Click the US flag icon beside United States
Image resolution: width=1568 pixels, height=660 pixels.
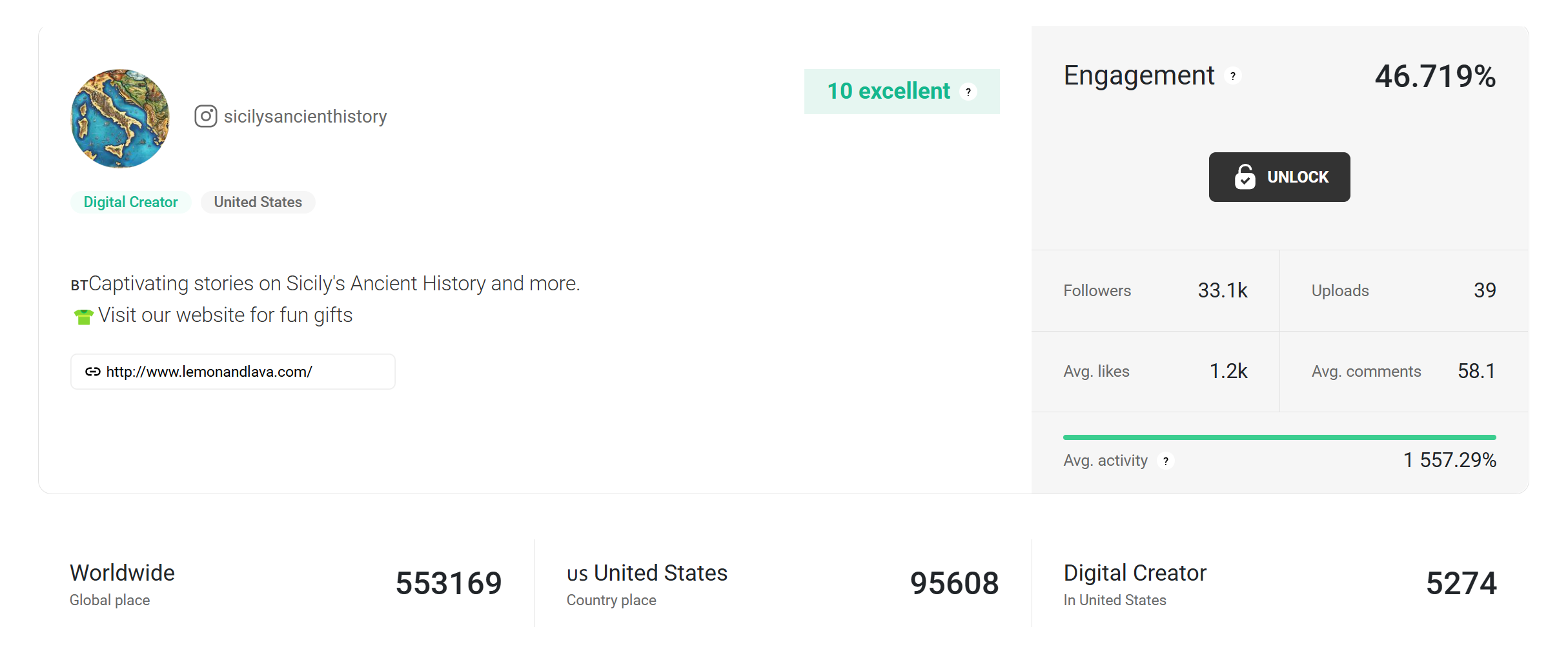[x=576, y=574]
